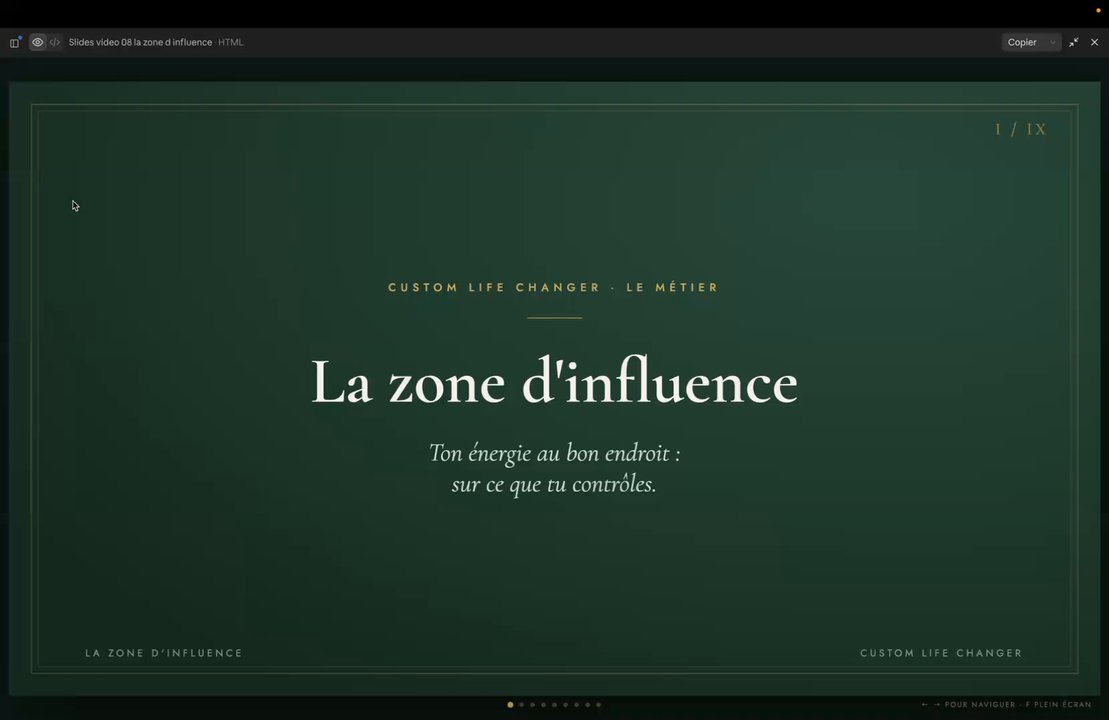Click the footer text Custom Life Changer
Image resolution: width=1109 pixels, height=720 pixels.
point(941,653)
